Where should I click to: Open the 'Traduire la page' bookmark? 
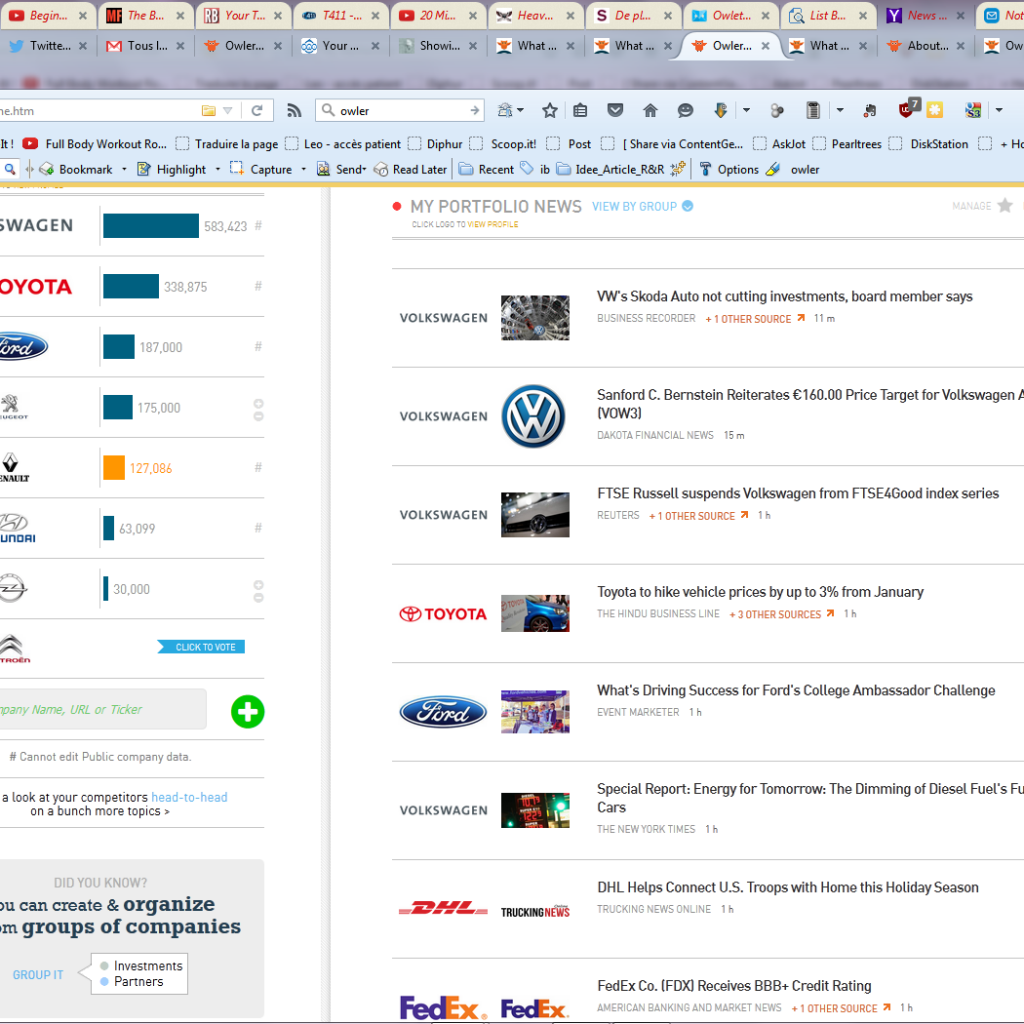tap(227, 144)
